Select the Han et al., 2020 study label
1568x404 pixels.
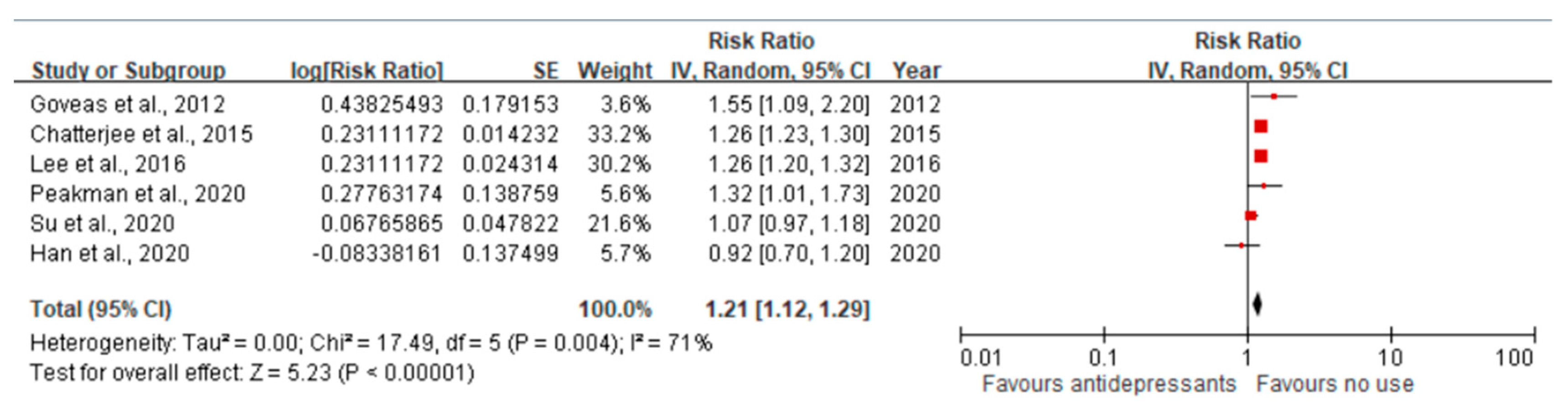109,254
